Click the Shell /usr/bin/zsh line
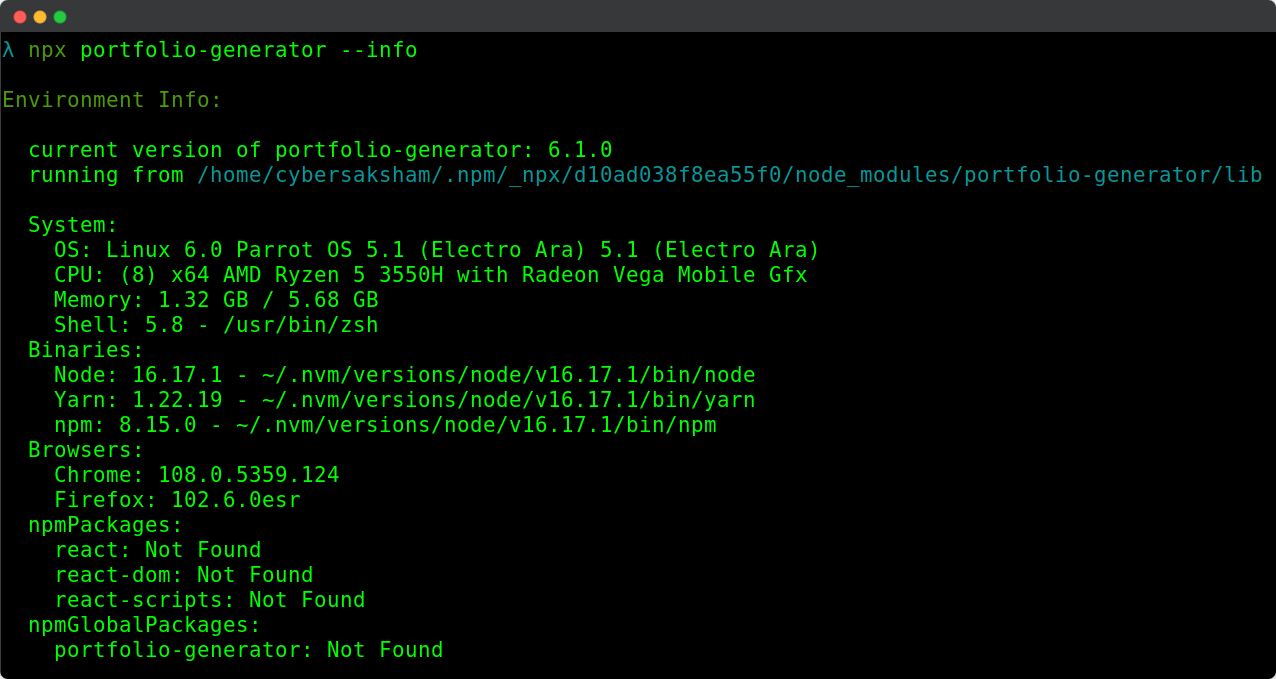Screen dimensions: 1276x679 (x=216, y=325)
